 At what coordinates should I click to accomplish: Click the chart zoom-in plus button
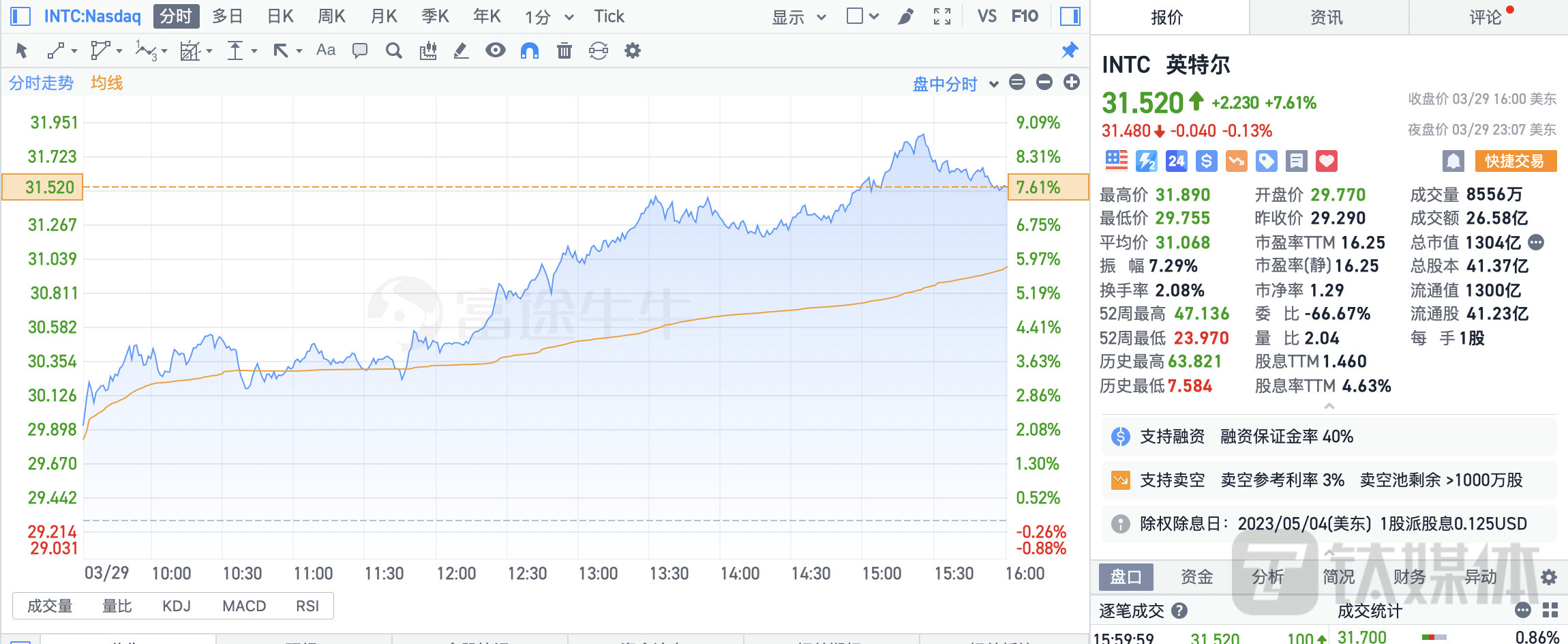tap(1072, 83)
